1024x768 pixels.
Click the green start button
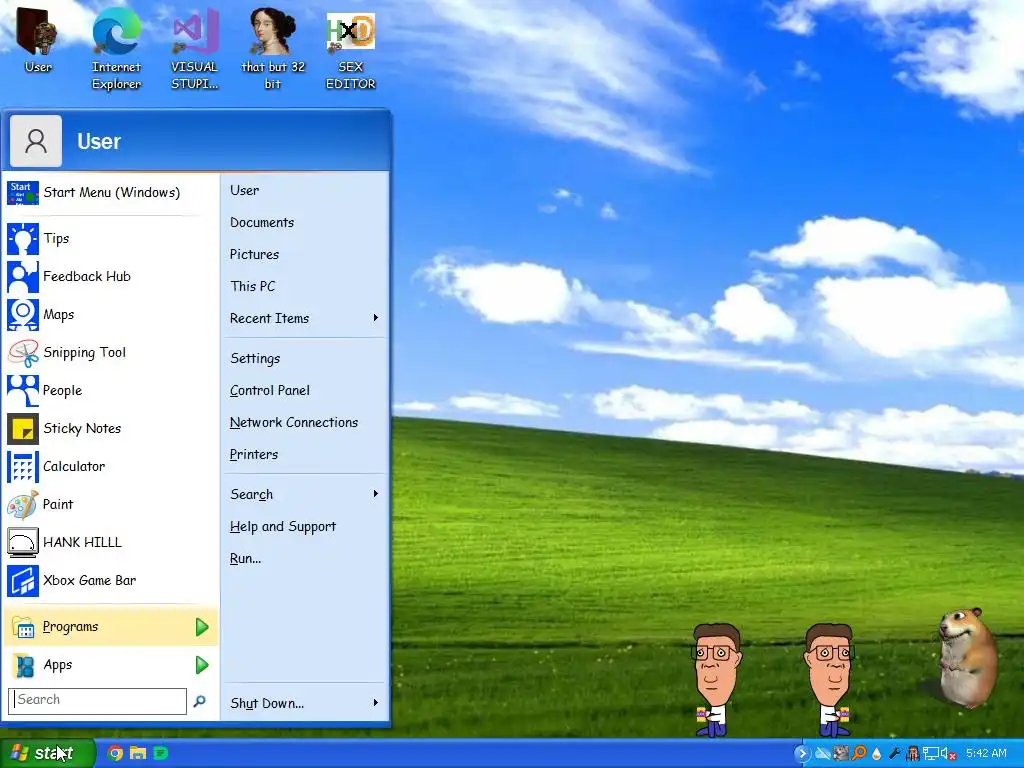pyautogui.click(x=47, y=753)
